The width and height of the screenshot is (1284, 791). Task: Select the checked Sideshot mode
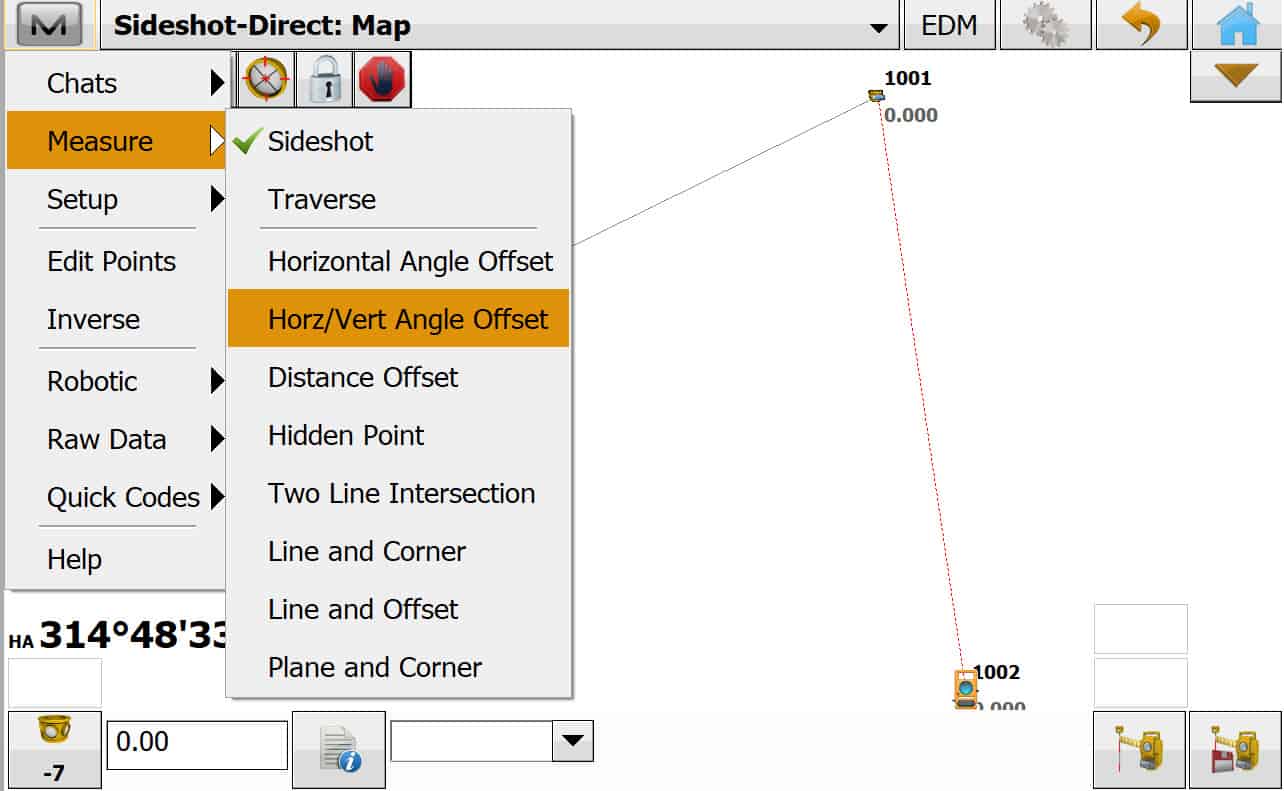click(398, 141)
